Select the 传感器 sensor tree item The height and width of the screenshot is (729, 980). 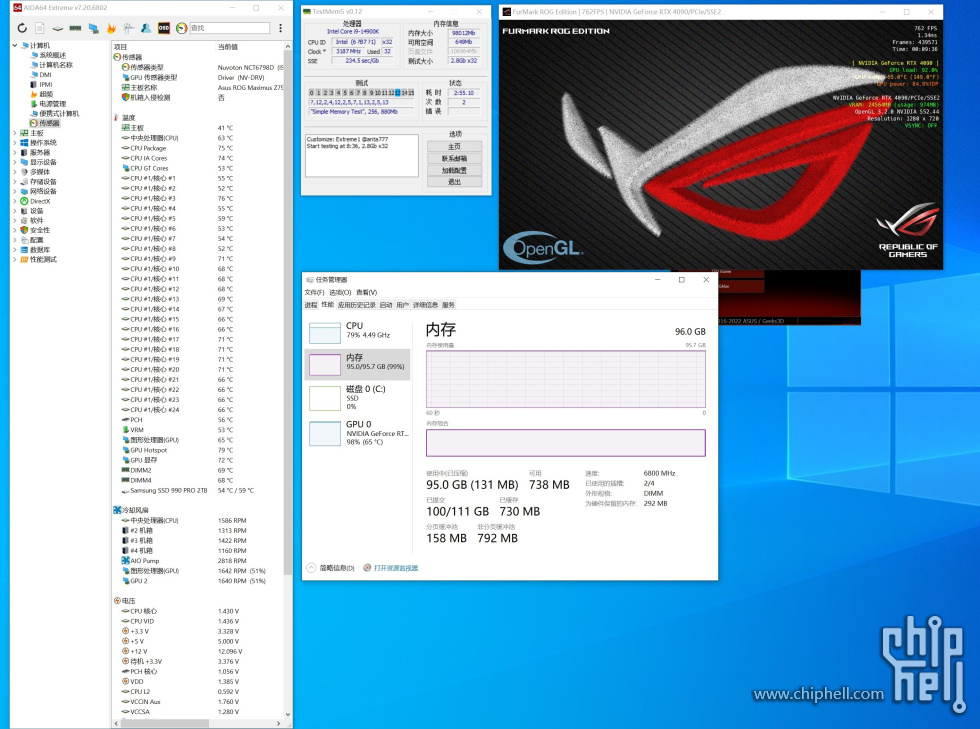[x=49, y=123]
